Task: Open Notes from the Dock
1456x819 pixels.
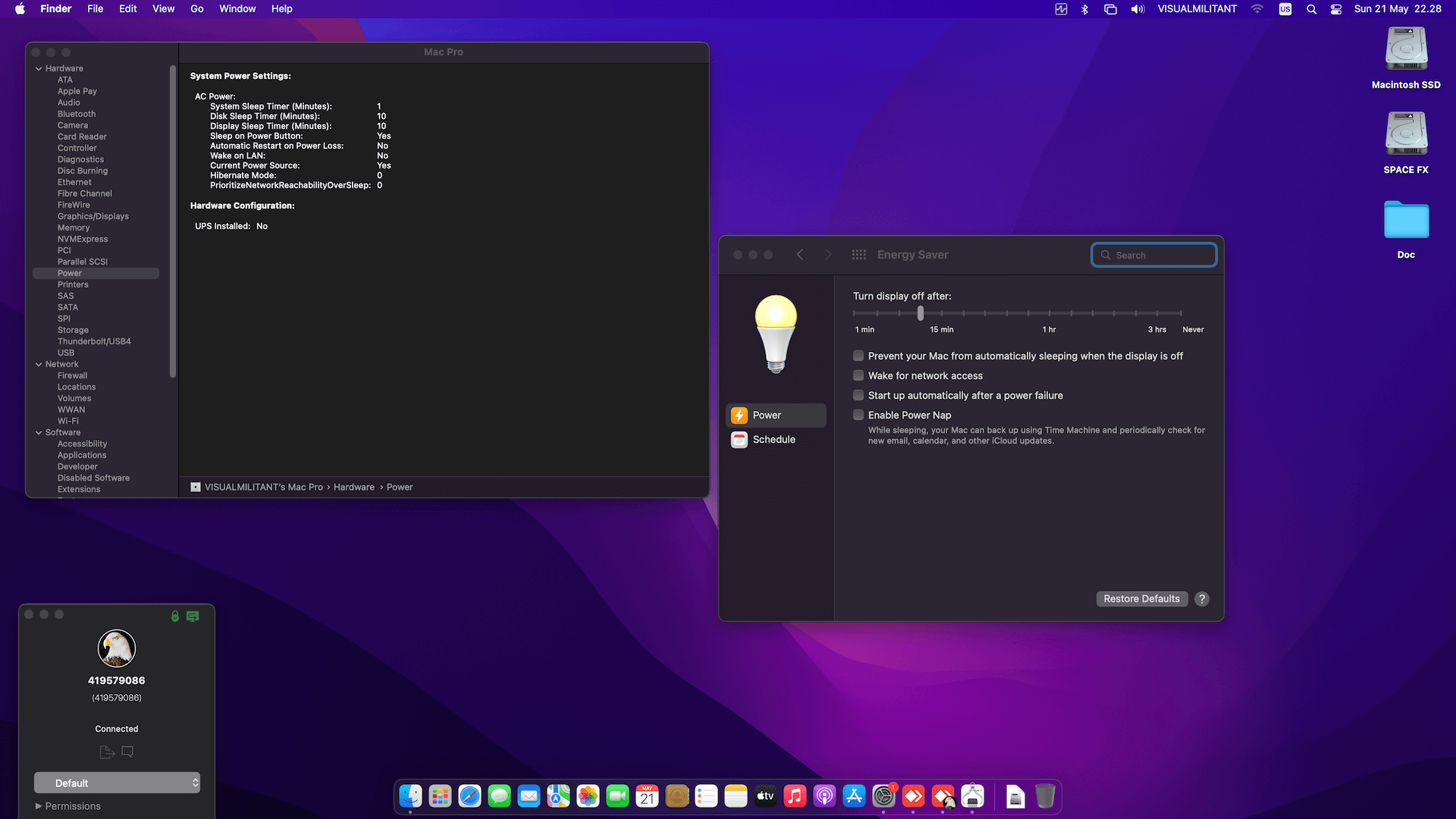Action: pyautogui.click(x=736, y=796)
